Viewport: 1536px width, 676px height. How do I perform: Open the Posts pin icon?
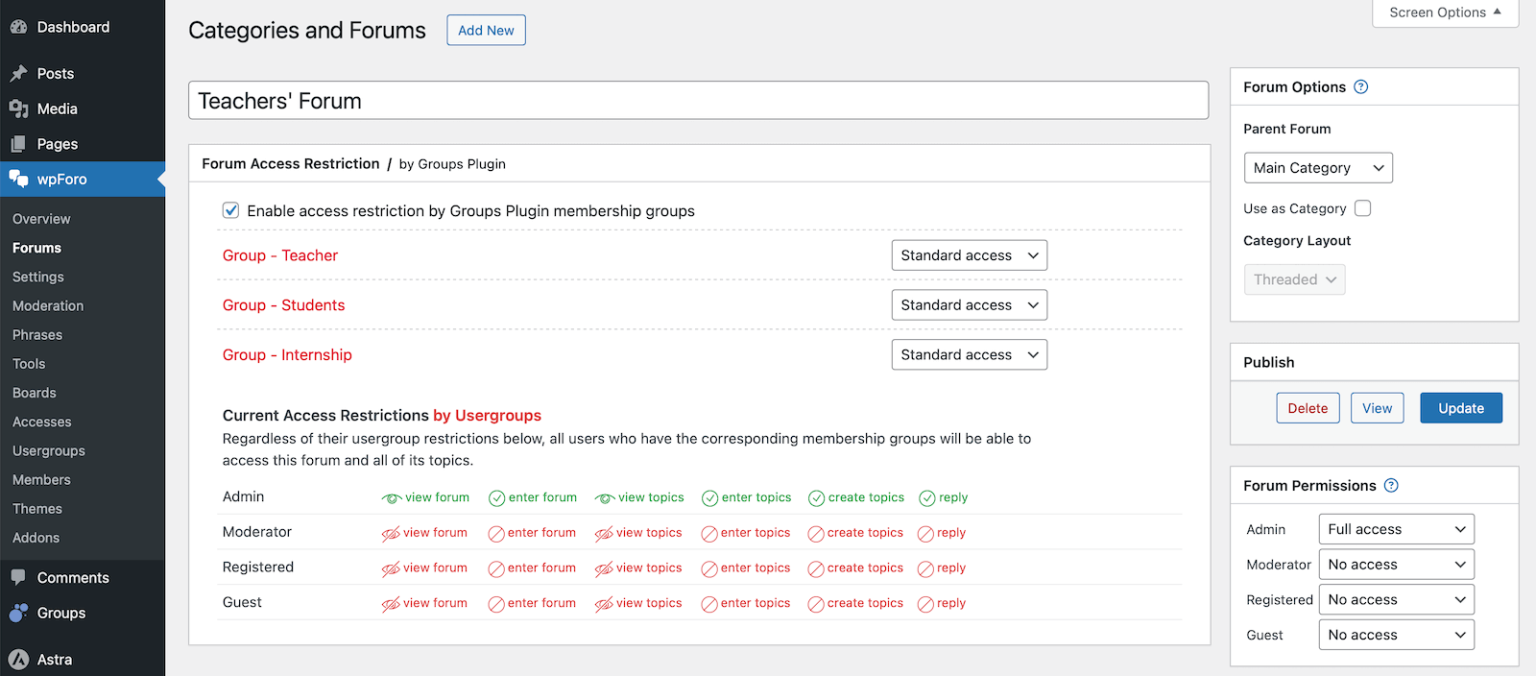(20, 72)
